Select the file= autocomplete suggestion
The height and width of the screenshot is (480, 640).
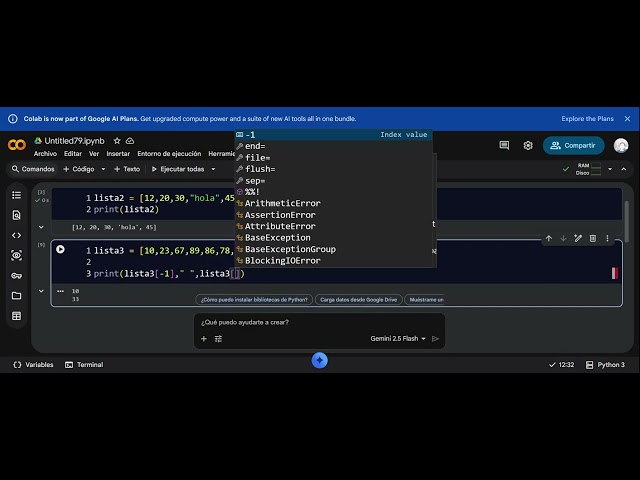[x=333, y=158]
